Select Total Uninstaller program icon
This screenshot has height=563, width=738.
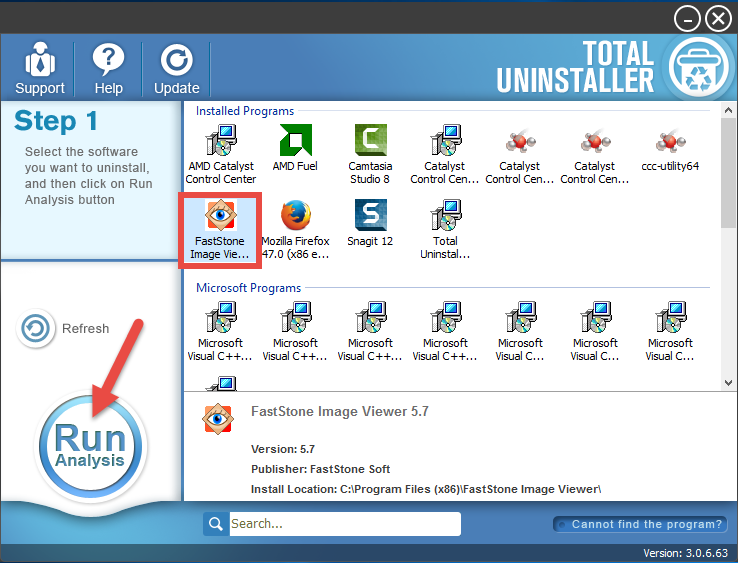445,215
